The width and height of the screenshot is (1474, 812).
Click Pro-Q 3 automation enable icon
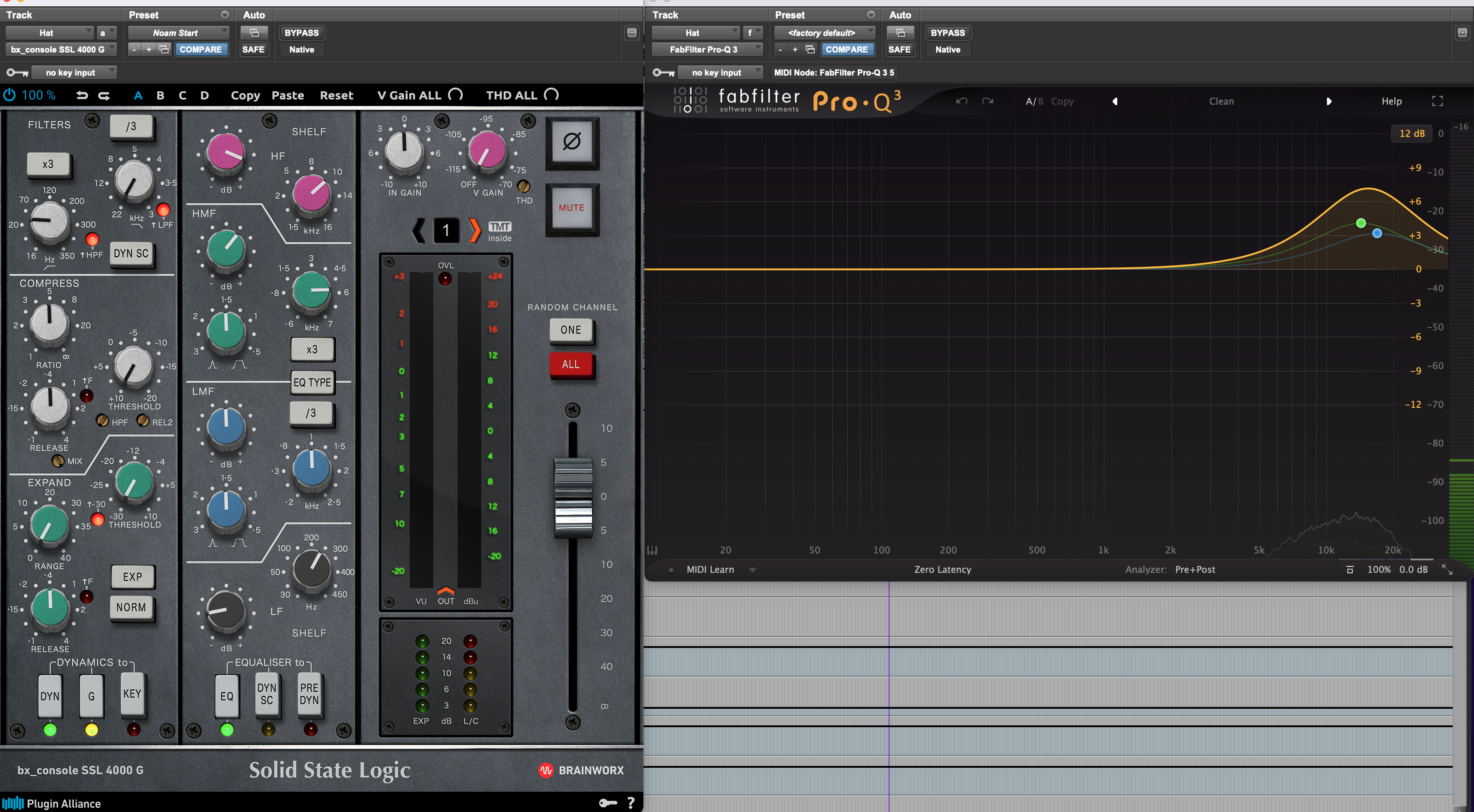tap(900, 33)
